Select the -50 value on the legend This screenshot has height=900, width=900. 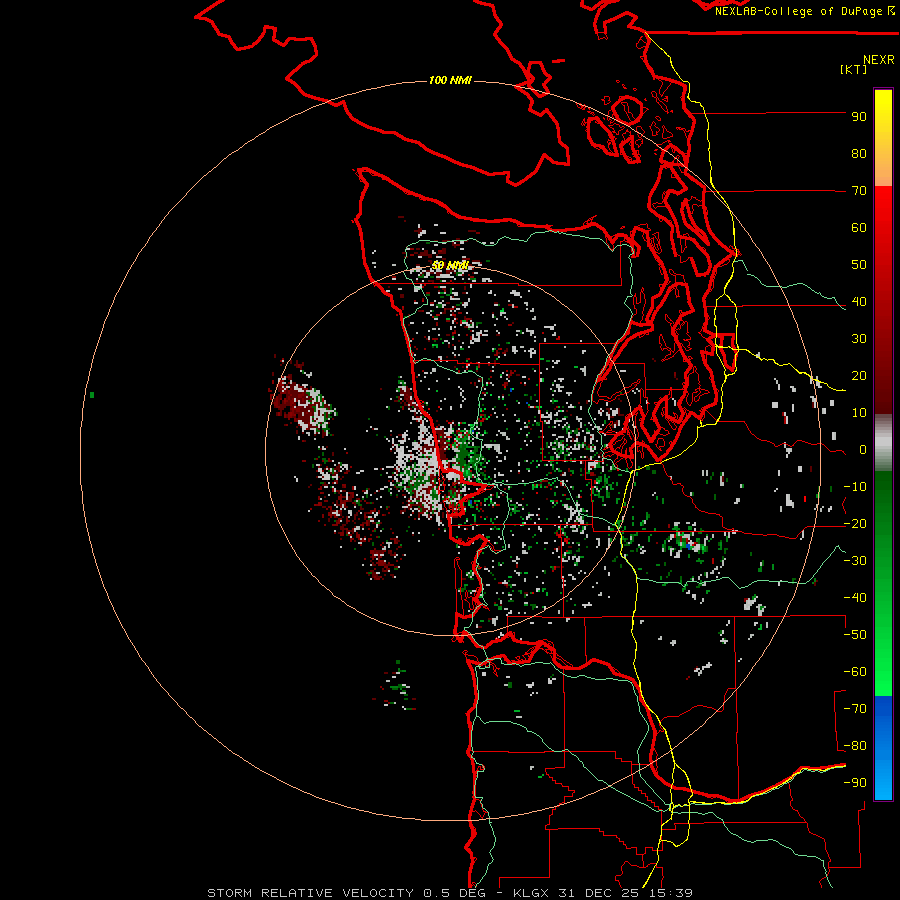[x=855, y=635]
